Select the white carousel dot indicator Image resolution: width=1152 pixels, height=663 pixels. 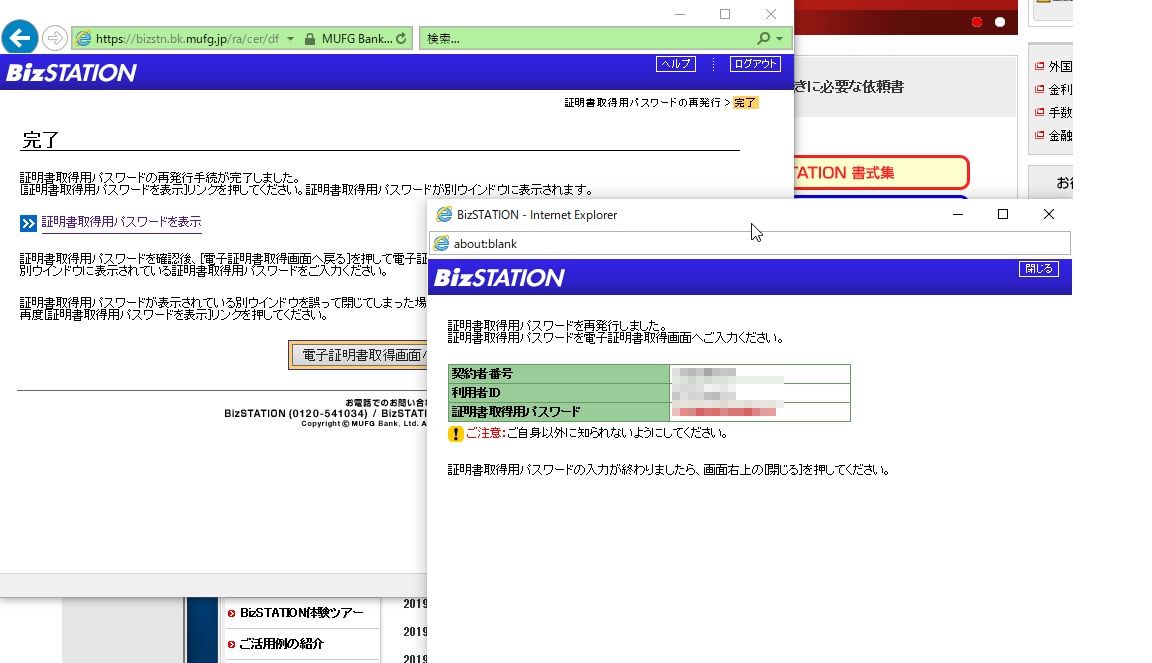click(x=1000, y=22)
